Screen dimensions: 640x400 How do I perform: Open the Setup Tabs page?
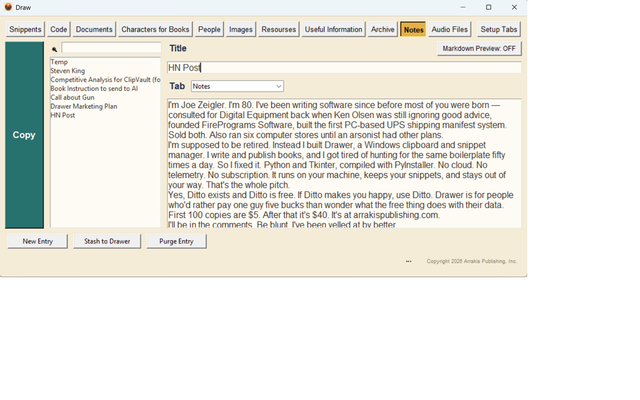[499, 29]
